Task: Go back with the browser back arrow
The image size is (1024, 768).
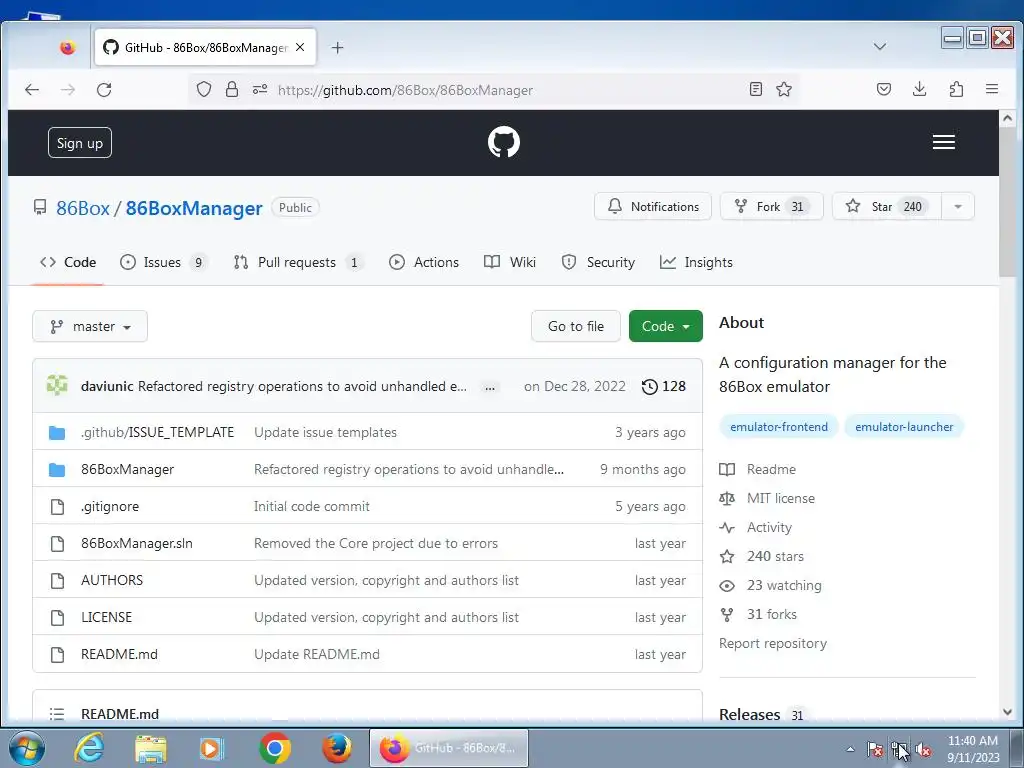Action: (32, 89)
